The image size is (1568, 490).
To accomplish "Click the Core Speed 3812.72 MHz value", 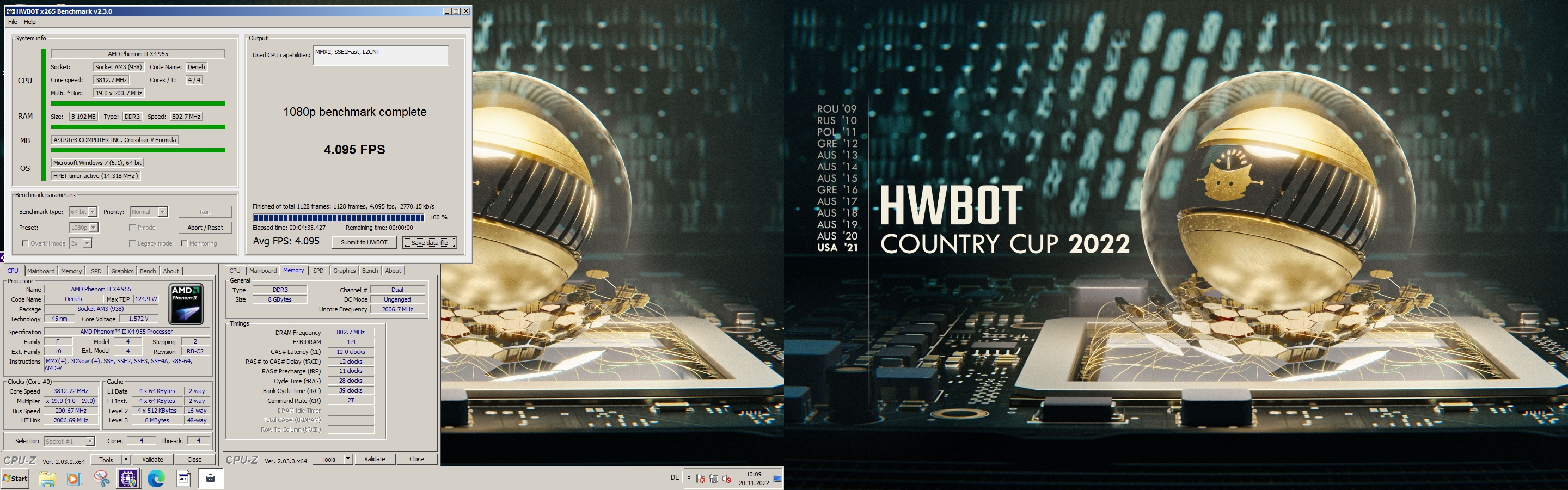I will pos(71,391).
